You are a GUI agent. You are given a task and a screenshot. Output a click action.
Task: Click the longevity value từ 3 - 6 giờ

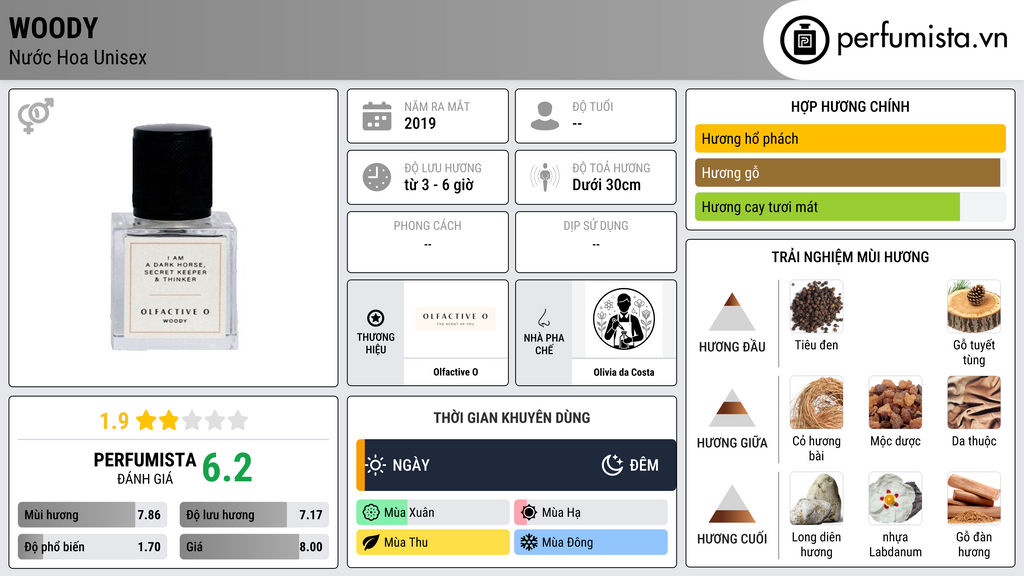pos(439,185)
